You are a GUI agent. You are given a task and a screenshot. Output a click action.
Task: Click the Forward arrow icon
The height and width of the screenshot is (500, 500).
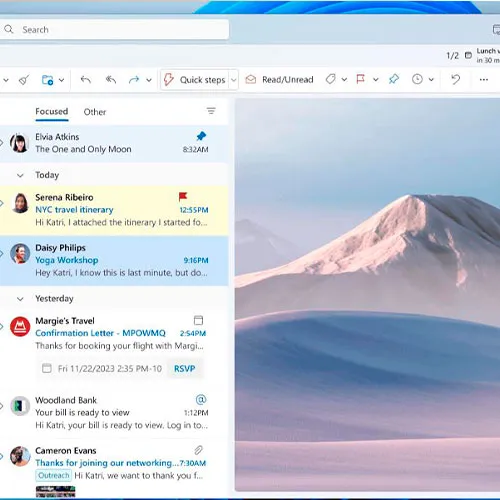[x=134, y=80]
